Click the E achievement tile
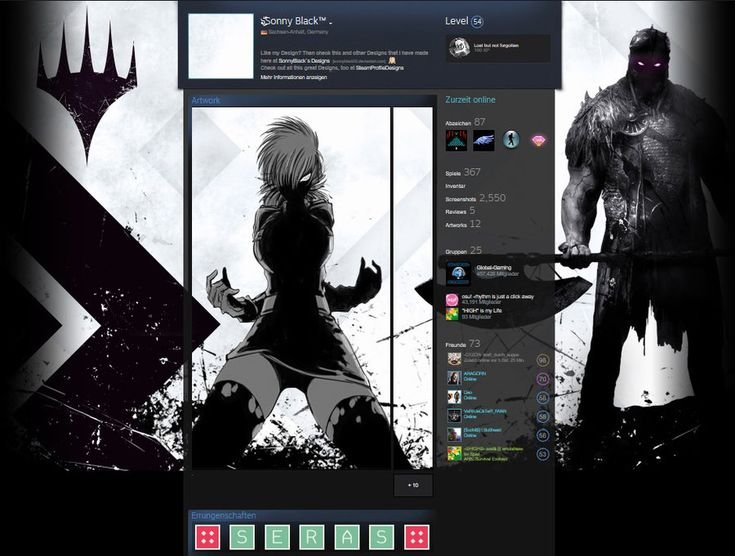Viewport: 735px width, 556px height. 277,537
